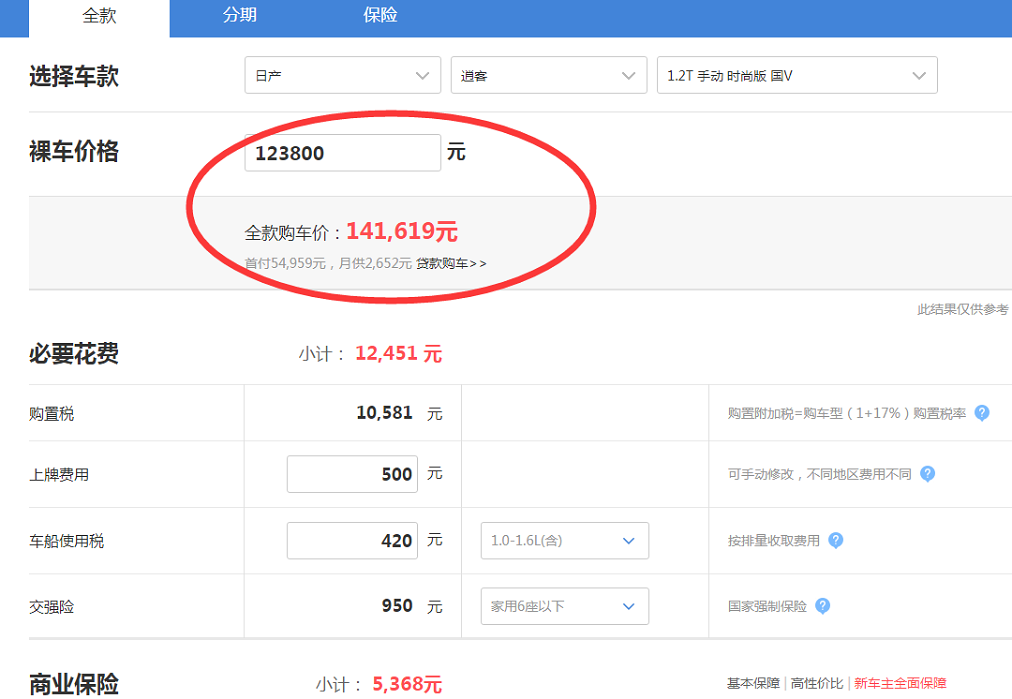
Task: Open the 1.0-1.6L(含) displacement dropdown
Action: point(565,541)
